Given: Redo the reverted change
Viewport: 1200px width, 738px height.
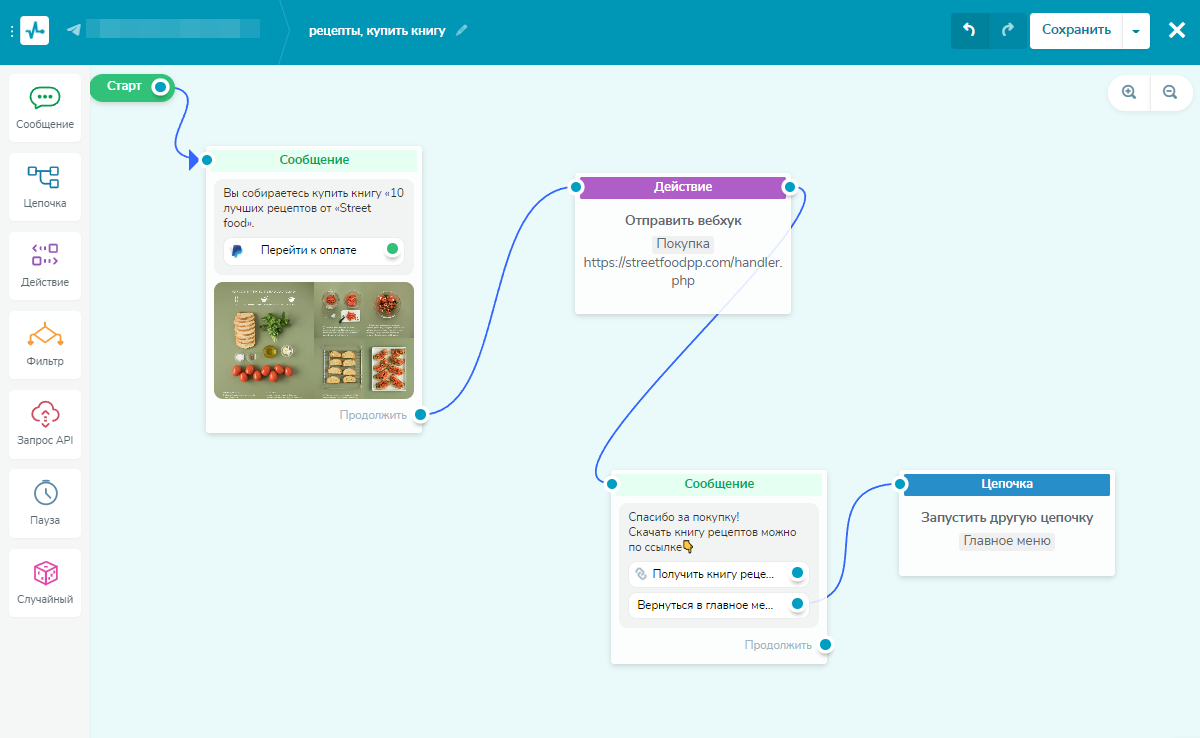Looking at the screenshot, I should point(1007,30).
